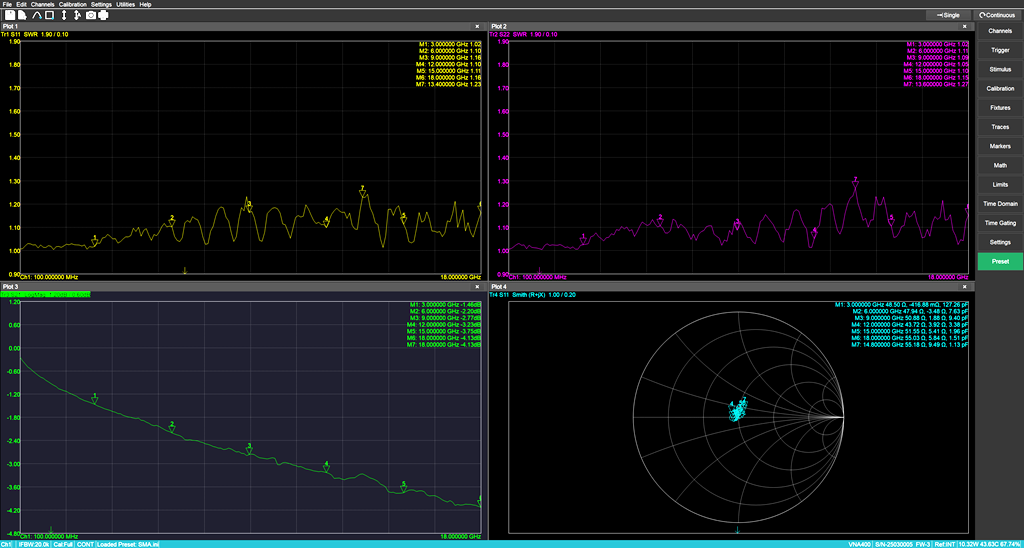Image resolution: width=1024 pixels, height=548 pixels.
Task: Select marker 4 triangle in Plot 1
Action: (327, 222)
